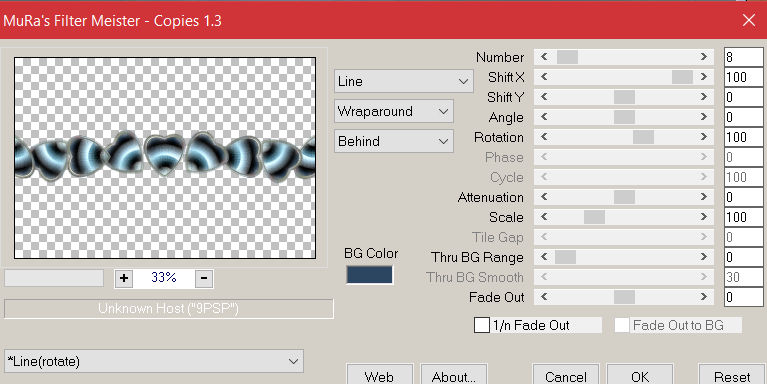Zoom in preview with plus button
This screenshot has height=384, width=767.
(x=124, y=278)
